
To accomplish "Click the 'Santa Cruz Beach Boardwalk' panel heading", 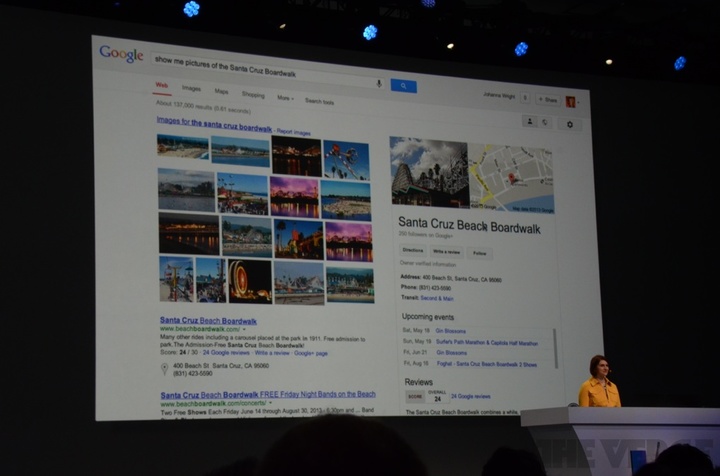I will [469, 225].
